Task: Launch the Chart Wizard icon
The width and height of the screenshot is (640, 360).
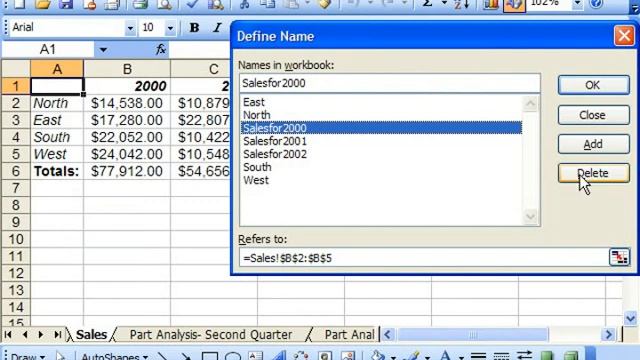Action: 491,4
